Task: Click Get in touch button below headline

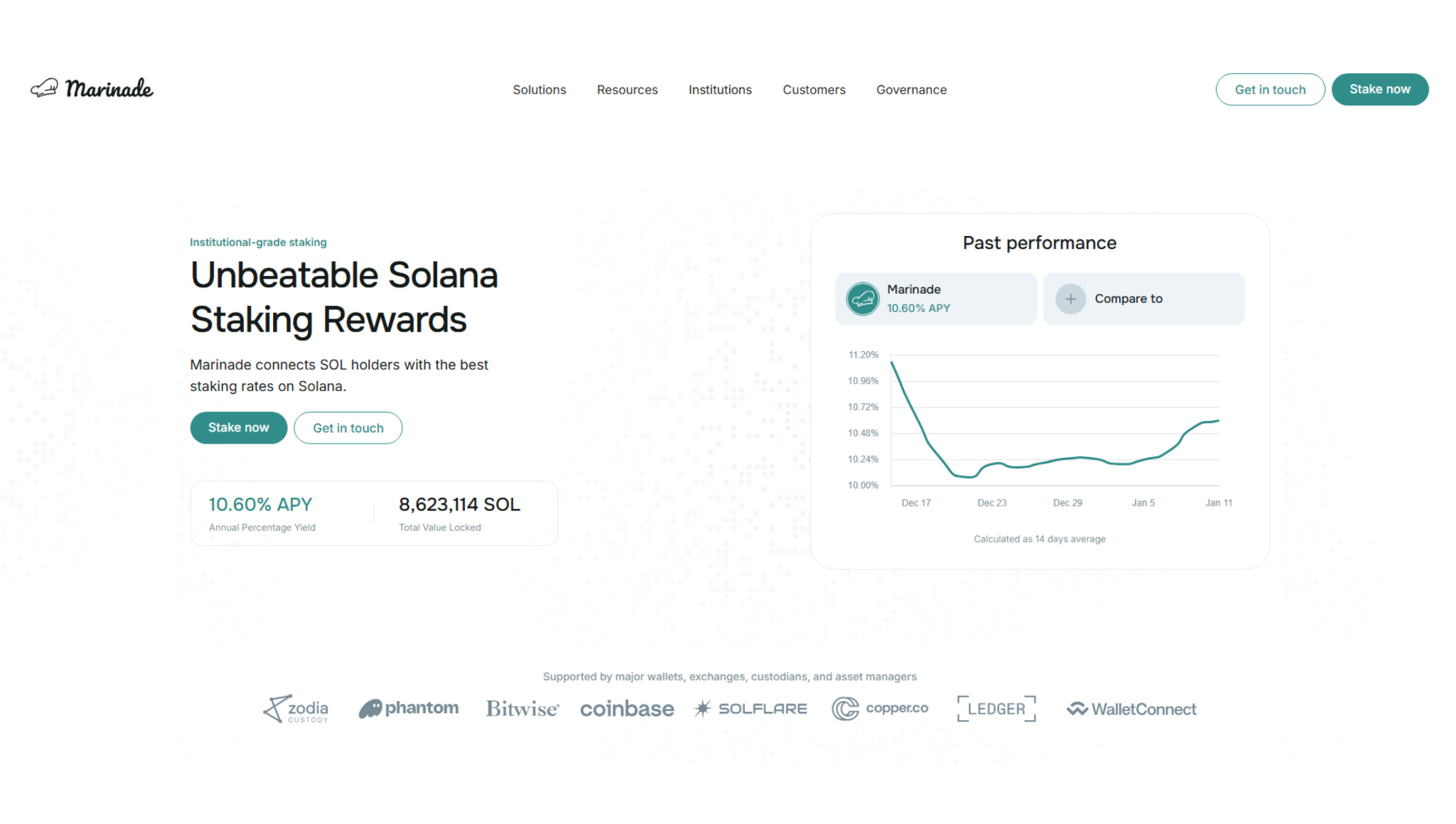Action: (x=348, y=428)
